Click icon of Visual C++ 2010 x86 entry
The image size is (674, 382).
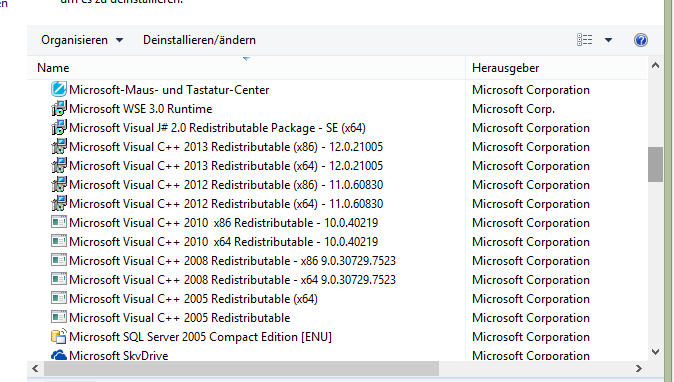tap(58, 222)
